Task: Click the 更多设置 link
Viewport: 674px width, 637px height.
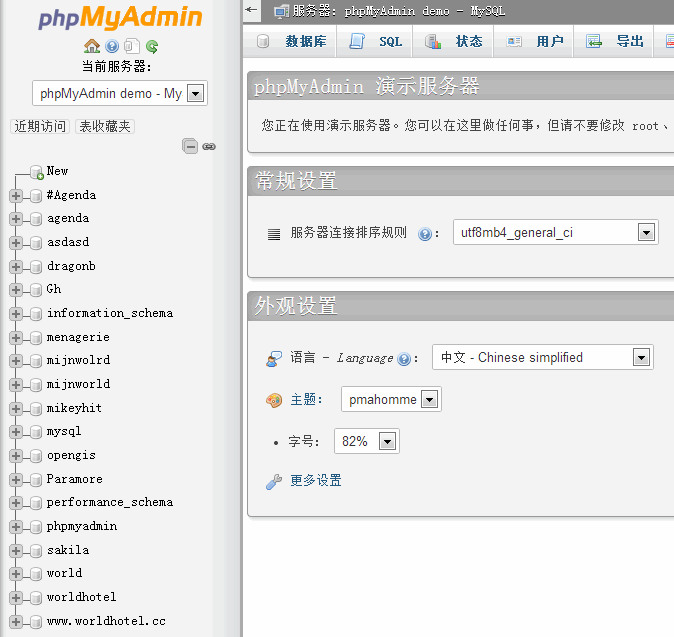Action: [316, 481]
